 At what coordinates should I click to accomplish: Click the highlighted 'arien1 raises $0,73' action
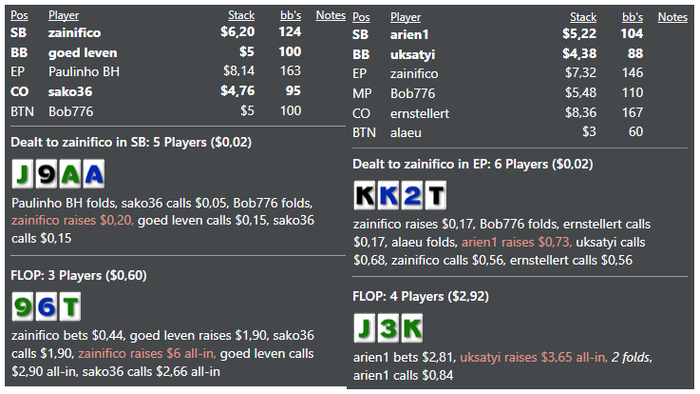tap(517, 242)
